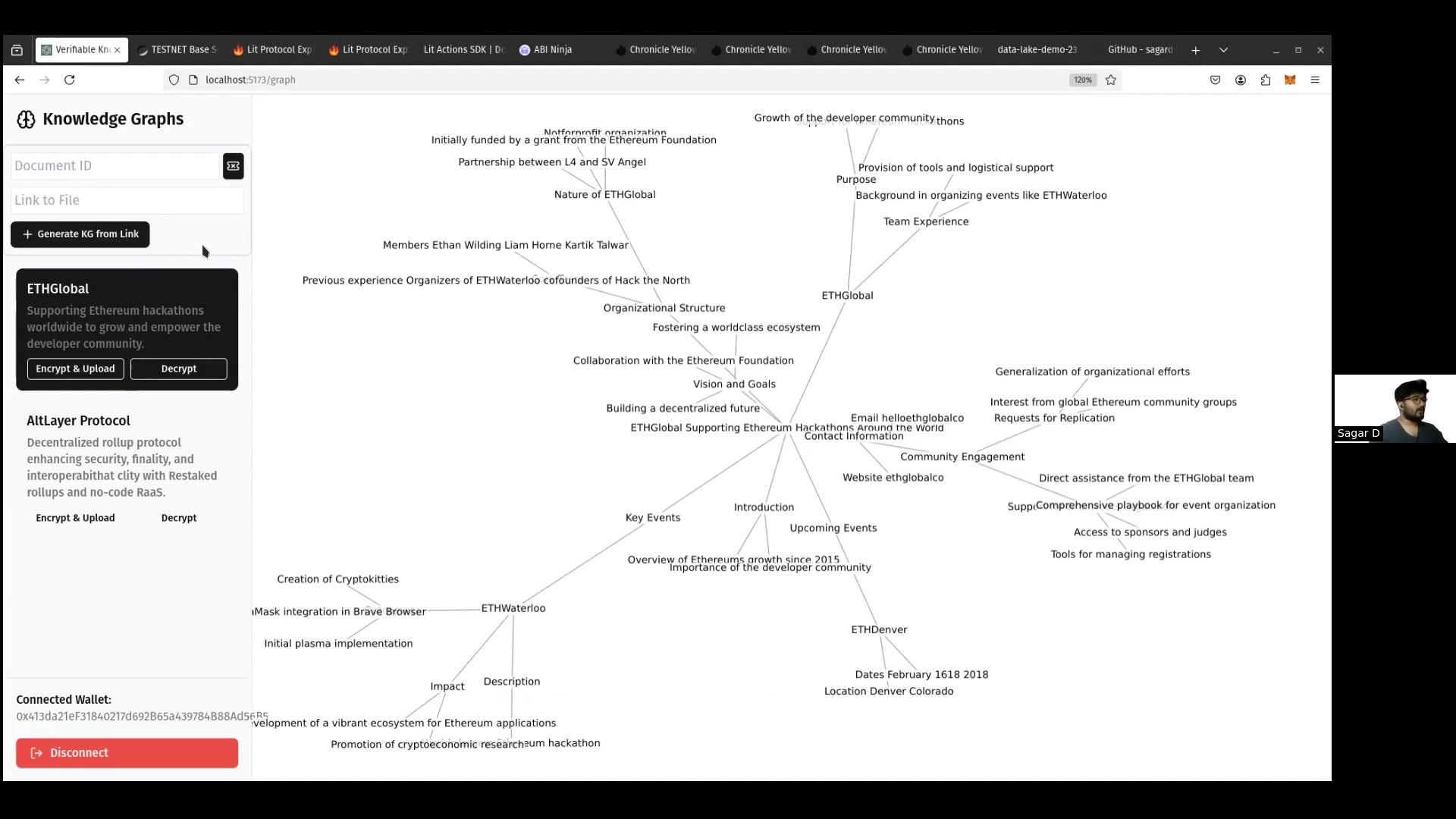Click the Sagar D webcam thumbnail

[x=1395, y=409]
